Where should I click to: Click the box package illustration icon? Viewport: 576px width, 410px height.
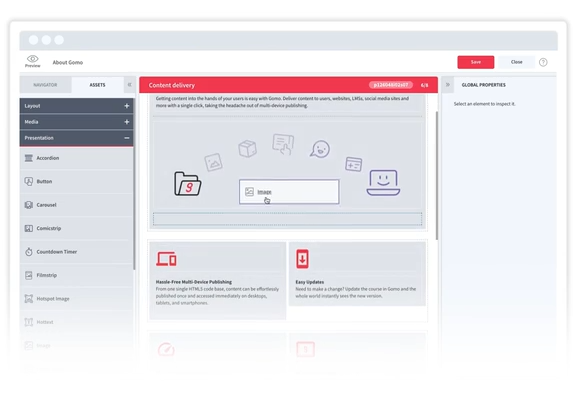pos(247,148)
